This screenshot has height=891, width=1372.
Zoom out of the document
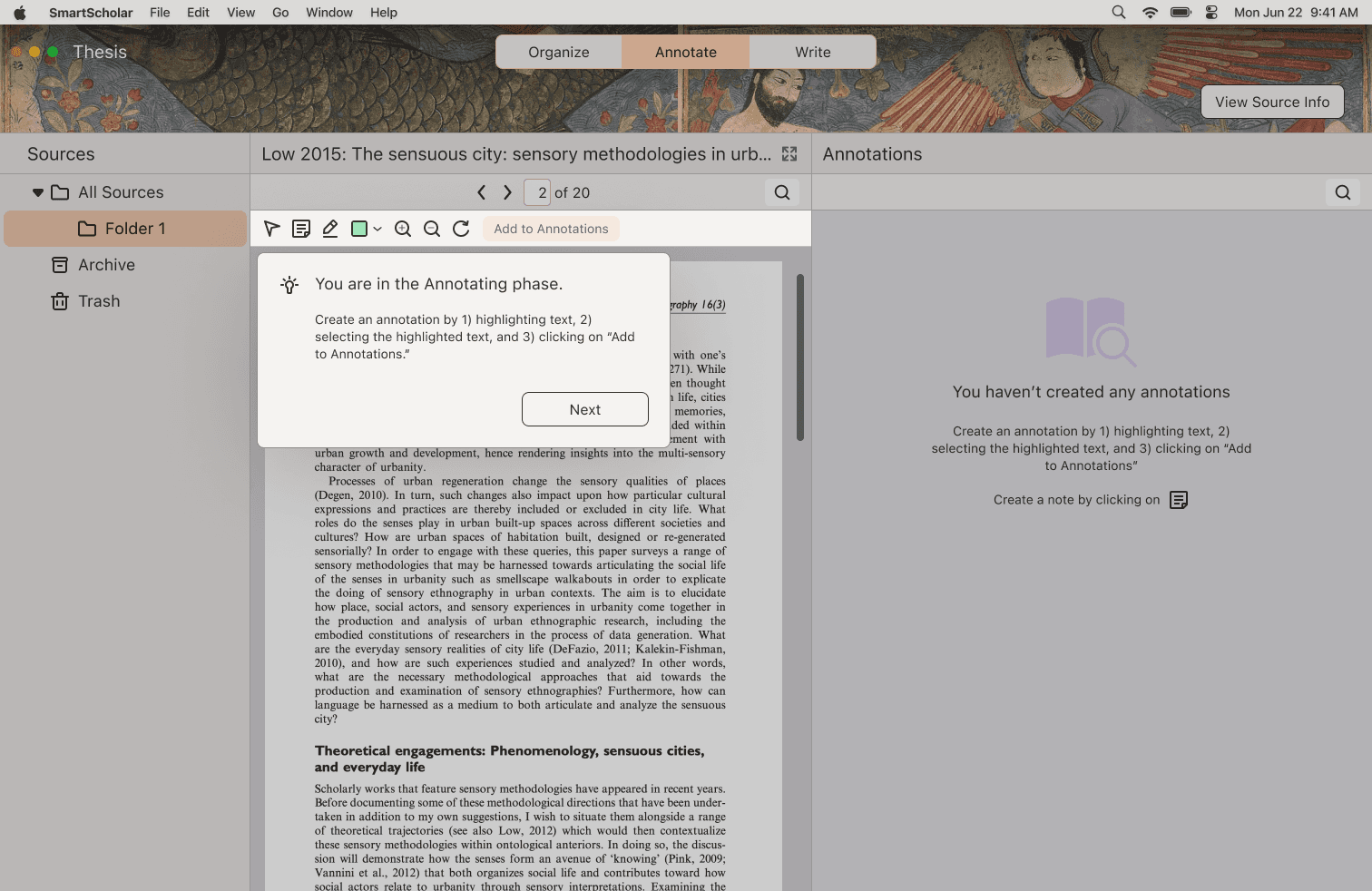[432, 229]
